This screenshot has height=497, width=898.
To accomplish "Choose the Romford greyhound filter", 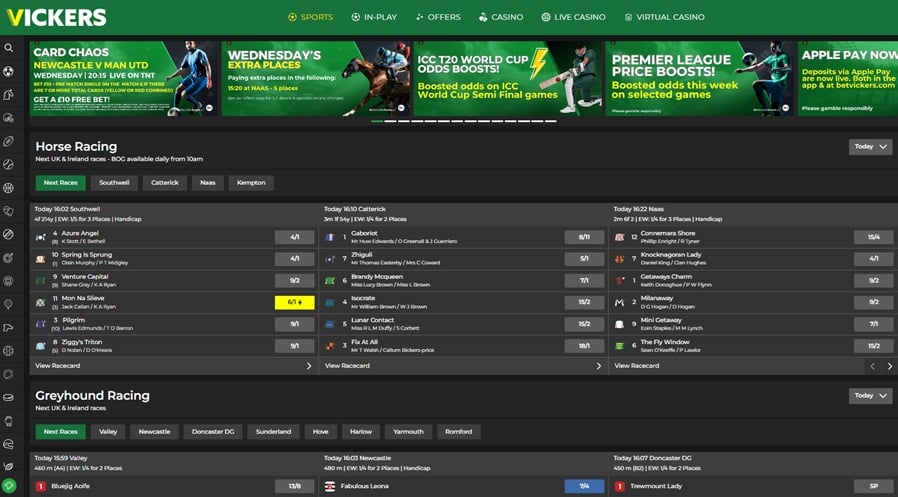I will point(459,432).
